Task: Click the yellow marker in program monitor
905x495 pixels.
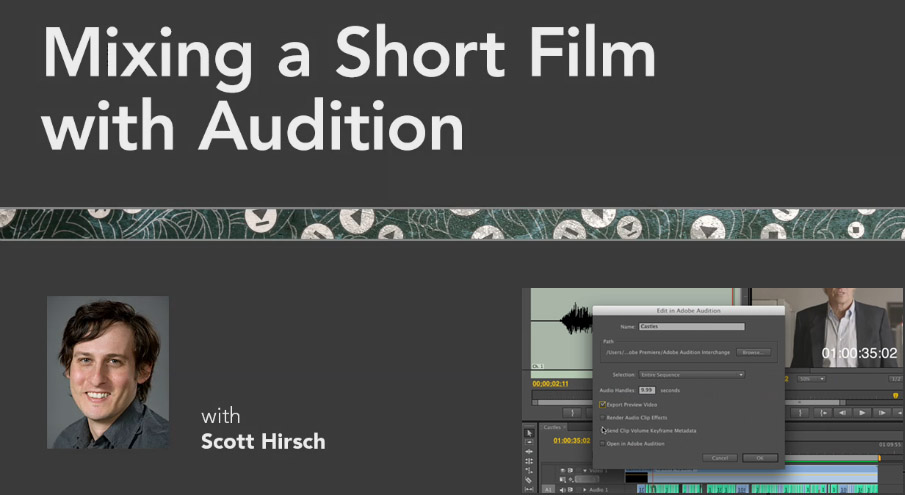Action: [x=896, y=396]
